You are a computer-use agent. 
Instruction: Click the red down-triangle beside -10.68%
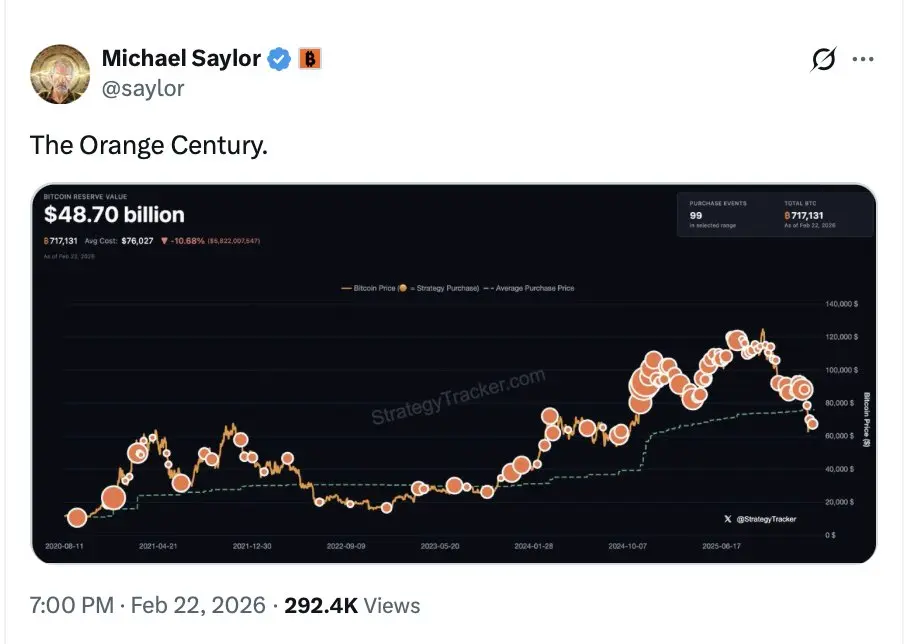pyautogui.click(x=164, y=241)
